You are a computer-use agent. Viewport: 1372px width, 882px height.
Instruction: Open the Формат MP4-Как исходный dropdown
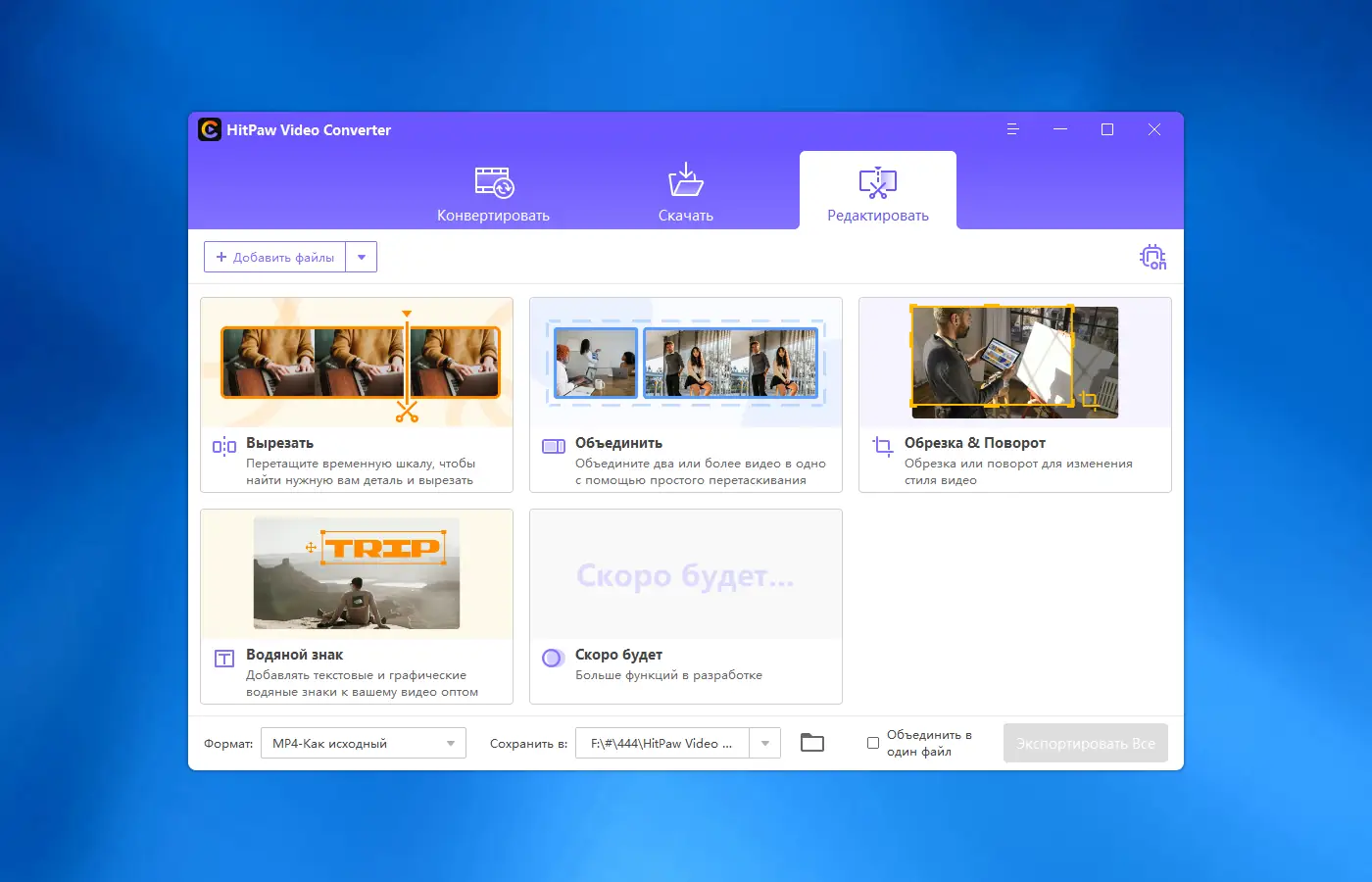(x=364, y=743)
